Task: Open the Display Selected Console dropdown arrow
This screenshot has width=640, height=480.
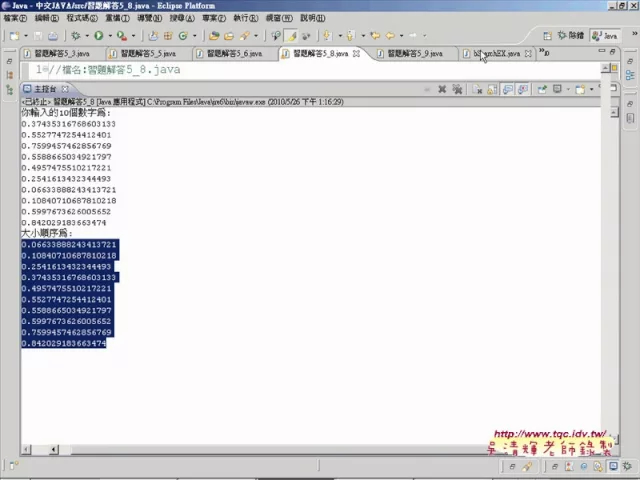Action: [x=568, y=89]
